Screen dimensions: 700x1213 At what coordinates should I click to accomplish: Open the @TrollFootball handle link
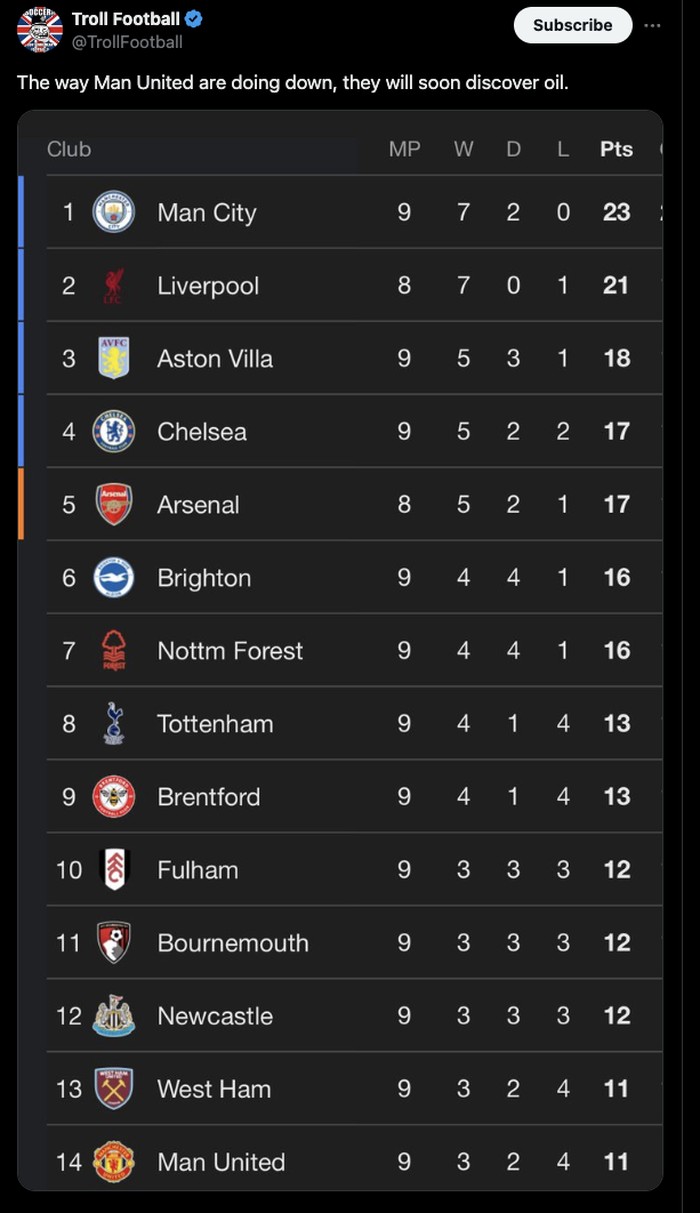[x=127, y=42]
